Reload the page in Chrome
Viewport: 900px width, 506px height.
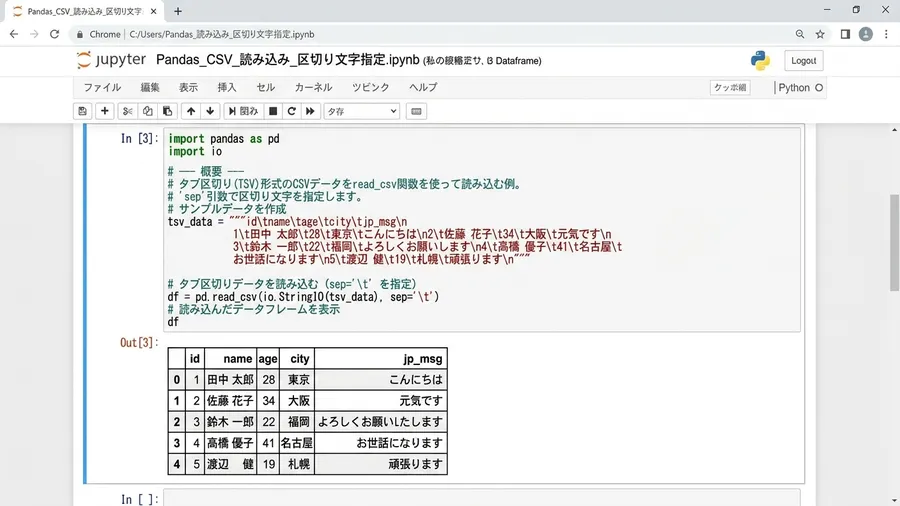55,34
